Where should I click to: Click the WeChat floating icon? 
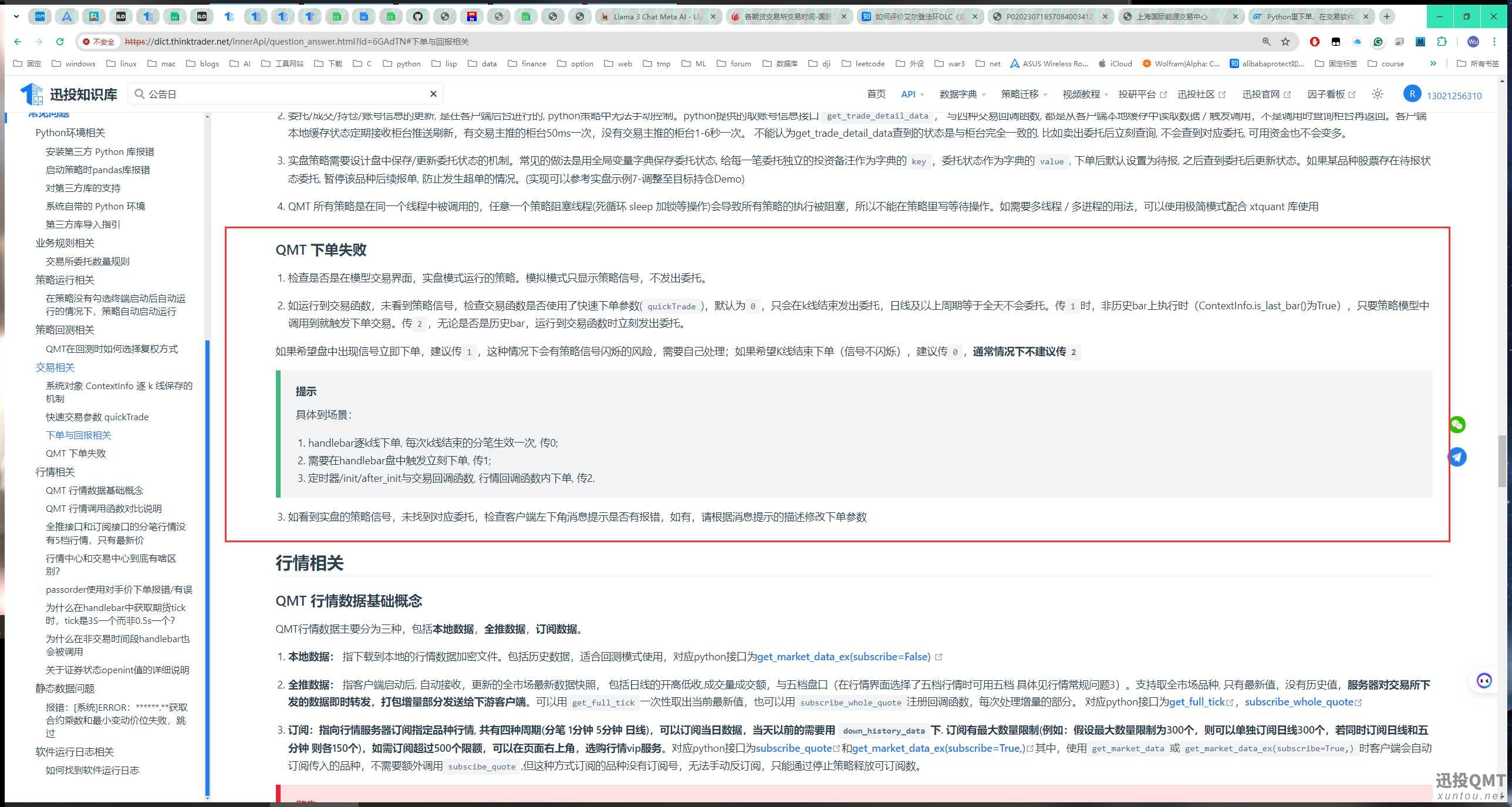pyautogui.click(x=1457, y=424)
